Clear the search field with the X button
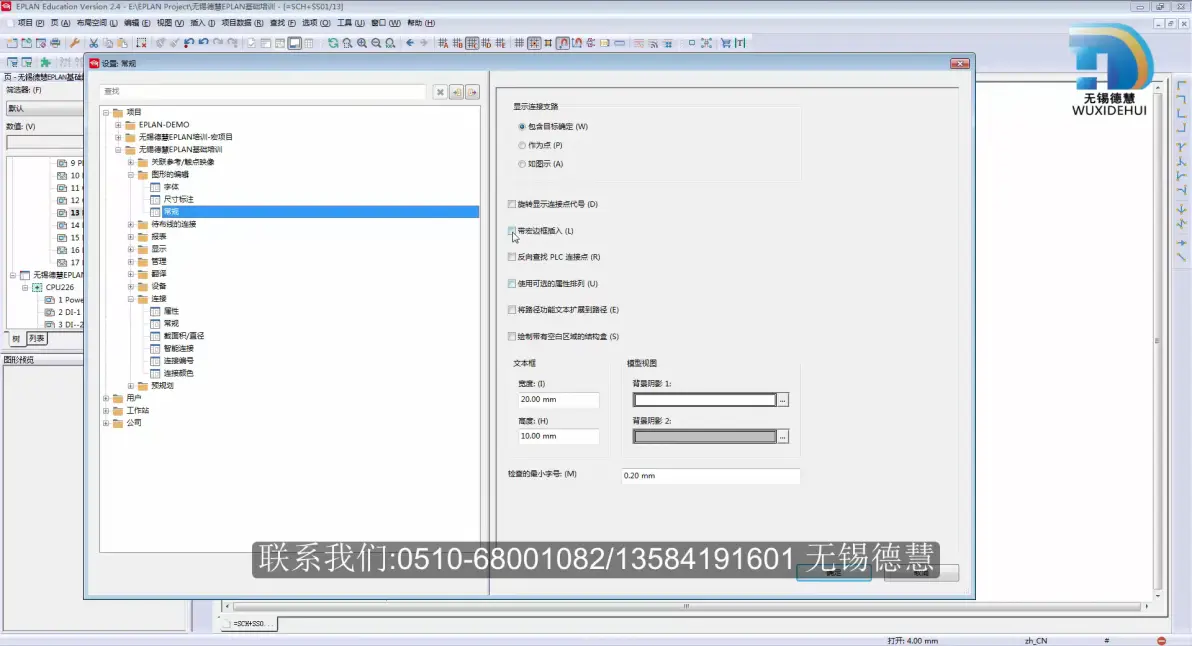 pyautogui.click(x=439, y=92)
